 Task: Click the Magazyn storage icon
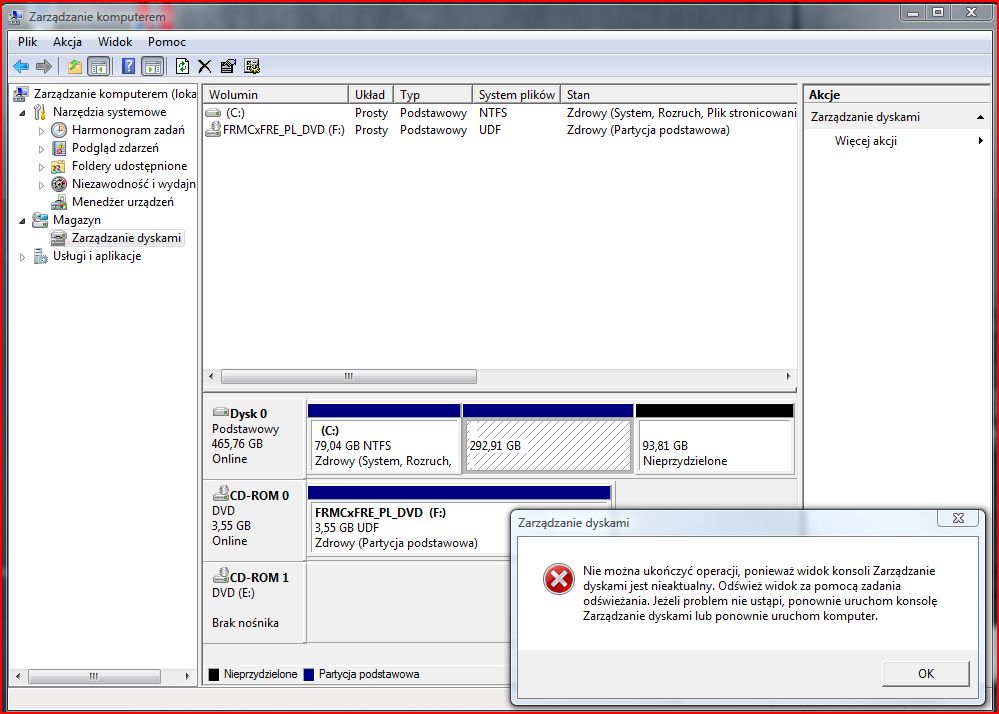(40, 220)
